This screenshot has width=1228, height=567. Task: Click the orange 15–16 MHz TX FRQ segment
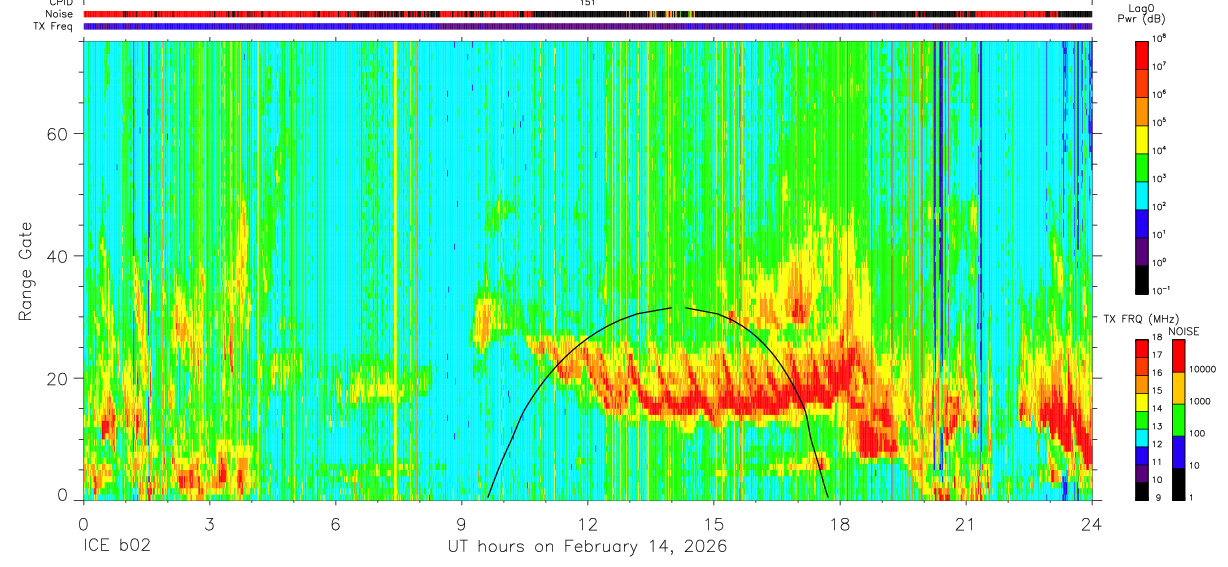(x=1141, y=384)
